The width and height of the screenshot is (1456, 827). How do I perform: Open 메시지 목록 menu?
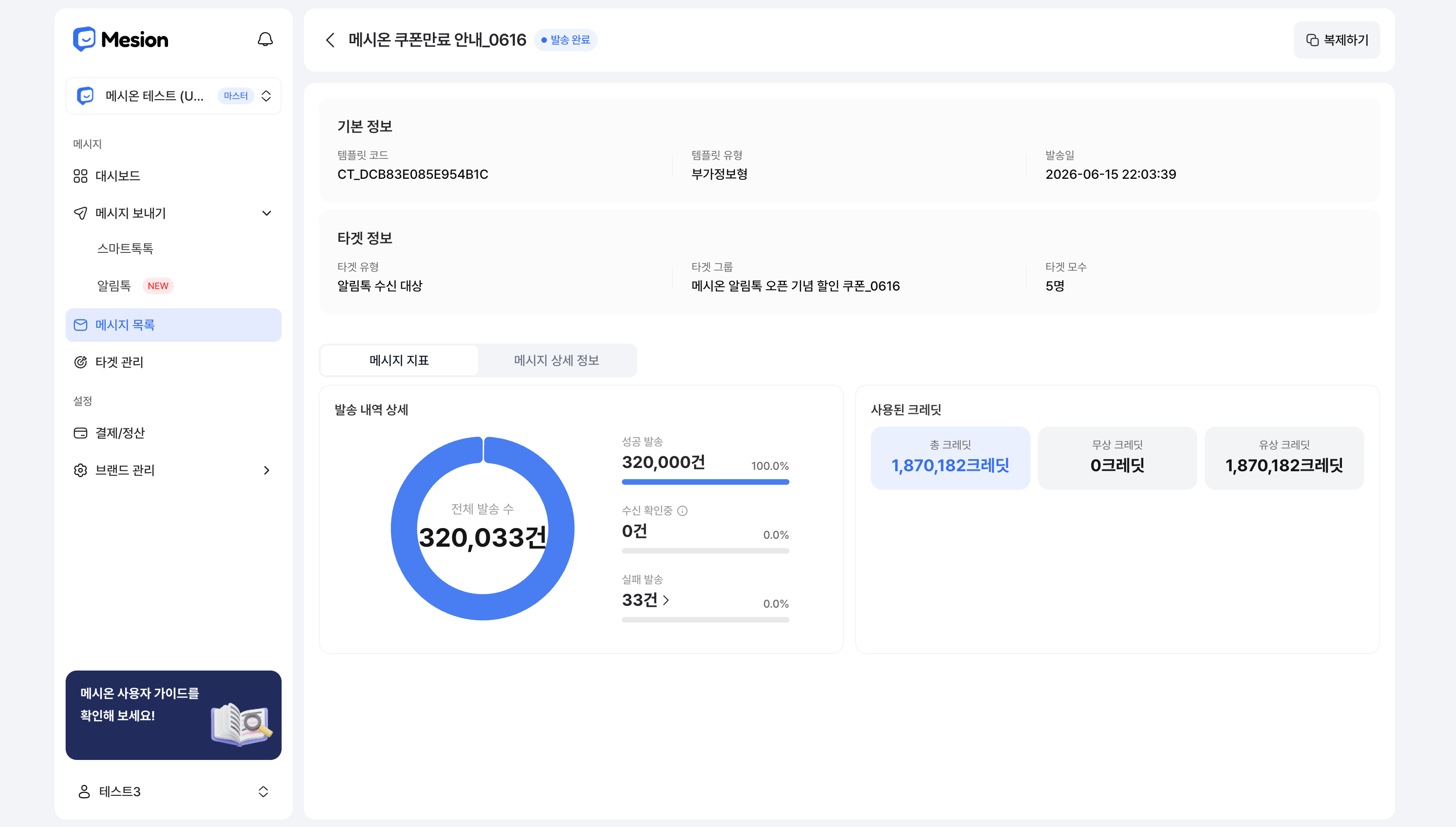173,325
